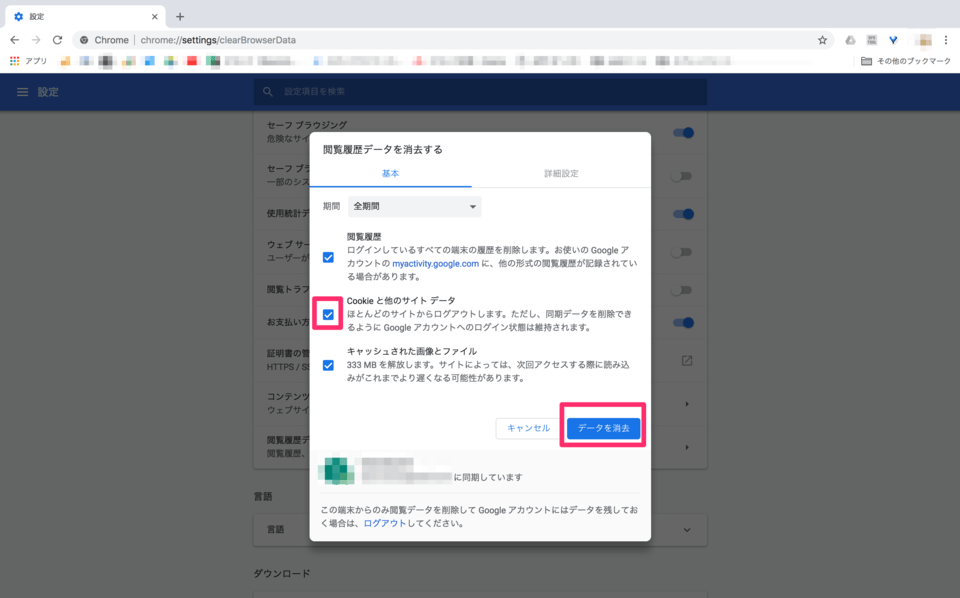Select the 基本 tab
This screenshot has height=598, width=960.
(393, 173)
